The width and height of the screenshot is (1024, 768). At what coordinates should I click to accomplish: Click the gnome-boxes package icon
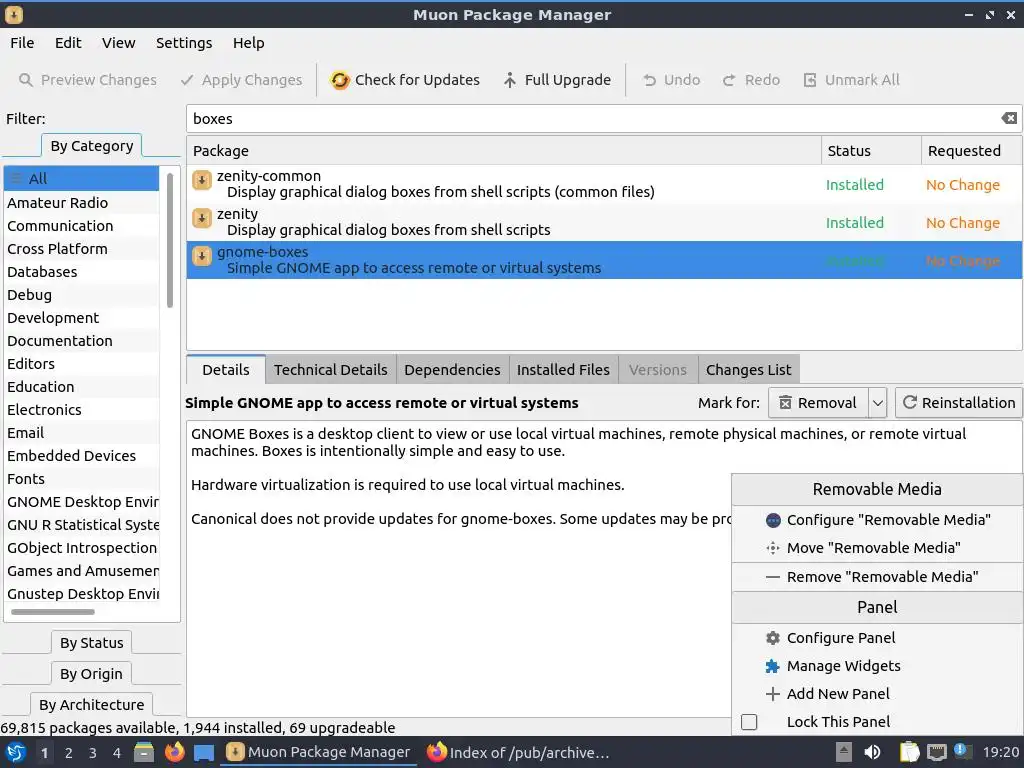coord(202,256)
